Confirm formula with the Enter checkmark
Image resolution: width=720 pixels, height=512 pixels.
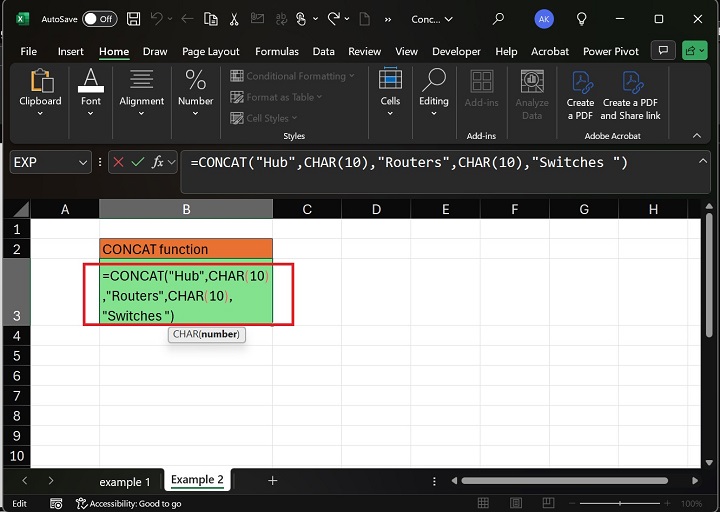pos(138,162)
